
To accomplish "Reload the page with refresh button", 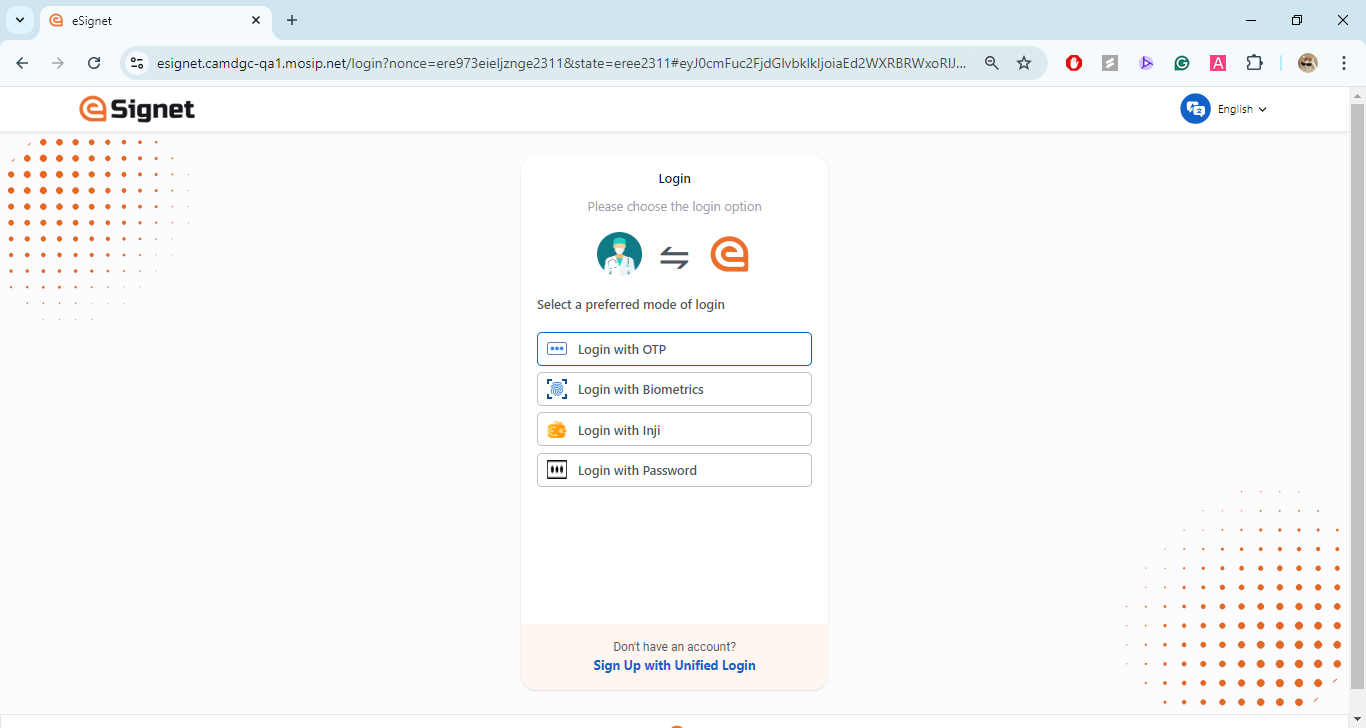I will [94, 63].
